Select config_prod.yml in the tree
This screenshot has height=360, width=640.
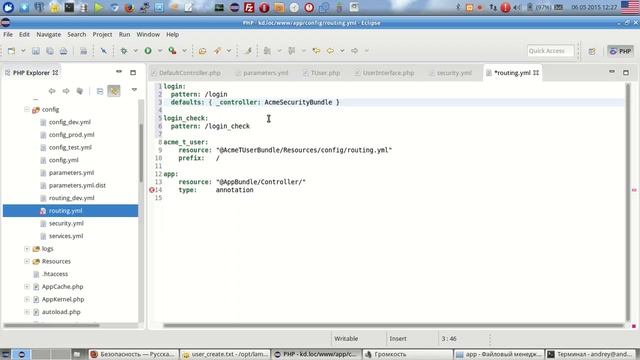coord(71,135)
